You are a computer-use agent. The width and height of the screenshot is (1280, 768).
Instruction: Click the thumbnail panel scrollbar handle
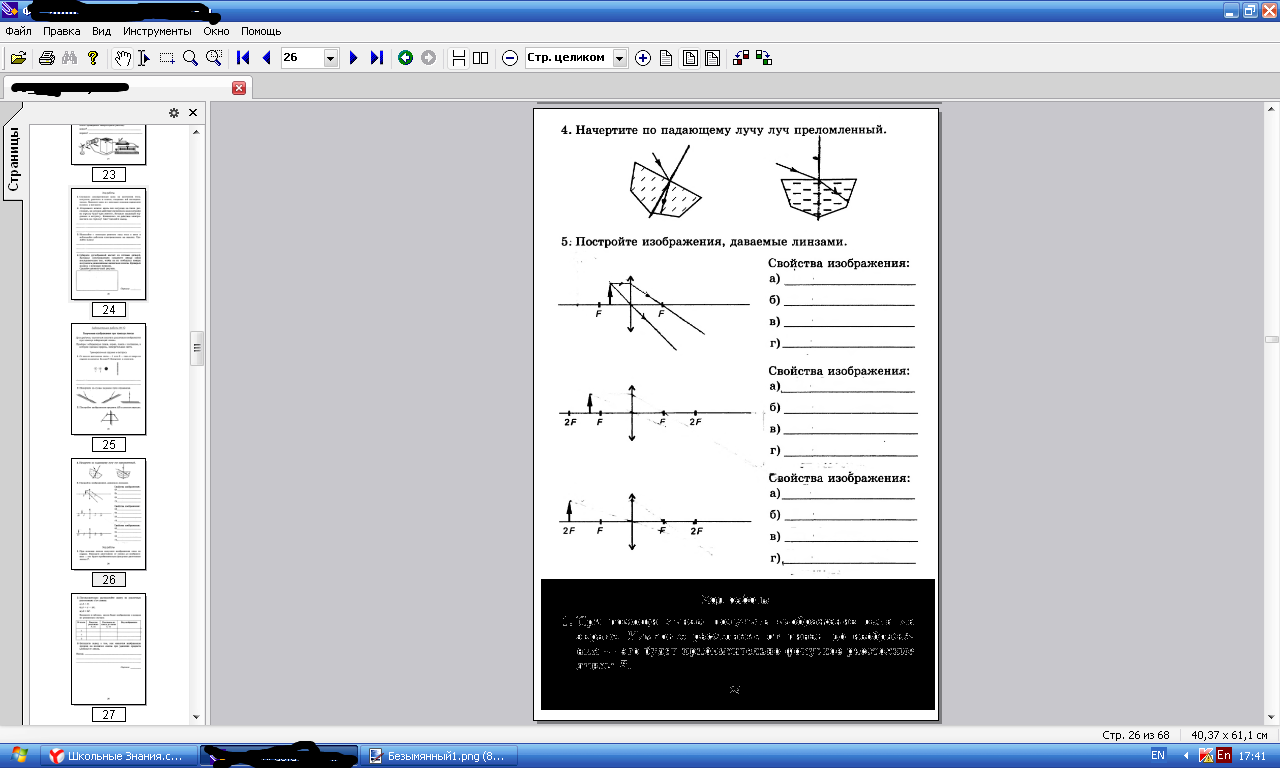pyautogui.click(x=197, y=348)
